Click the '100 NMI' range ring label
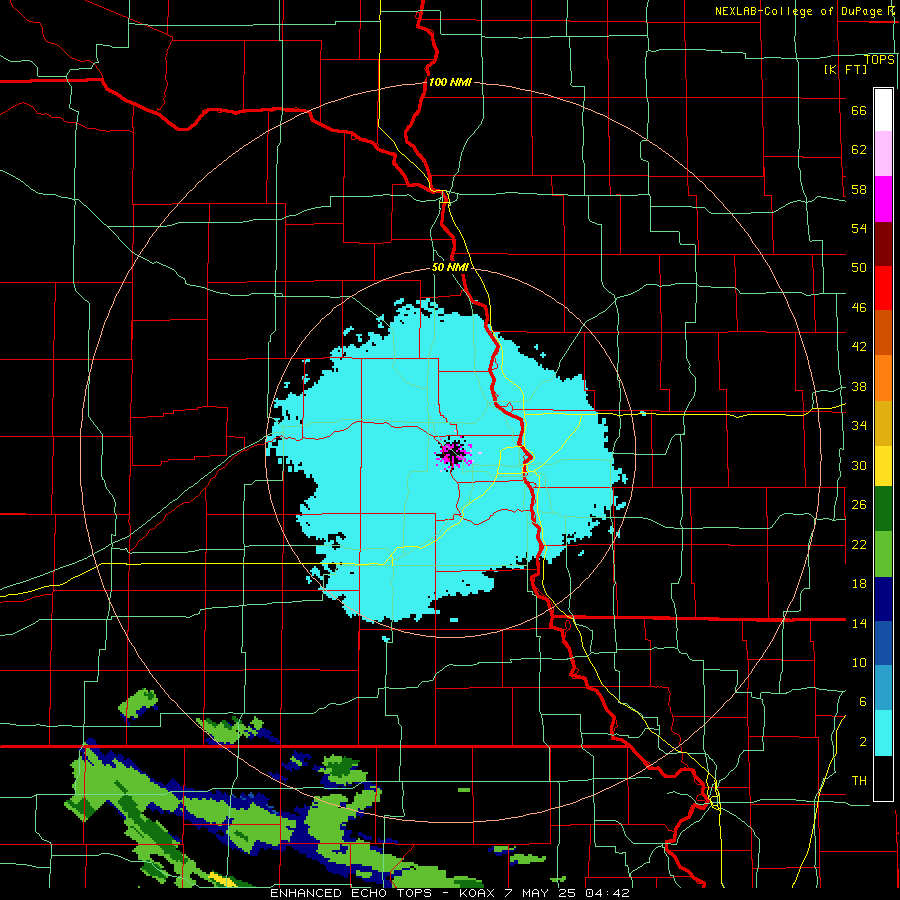Image resolution: width=900 pixels, height=900 pixels. (450, 82)
